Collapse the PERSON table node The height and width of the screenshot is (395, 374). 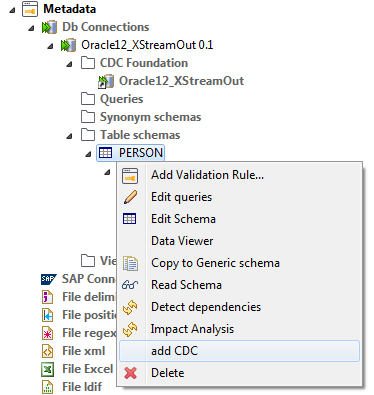88,154
